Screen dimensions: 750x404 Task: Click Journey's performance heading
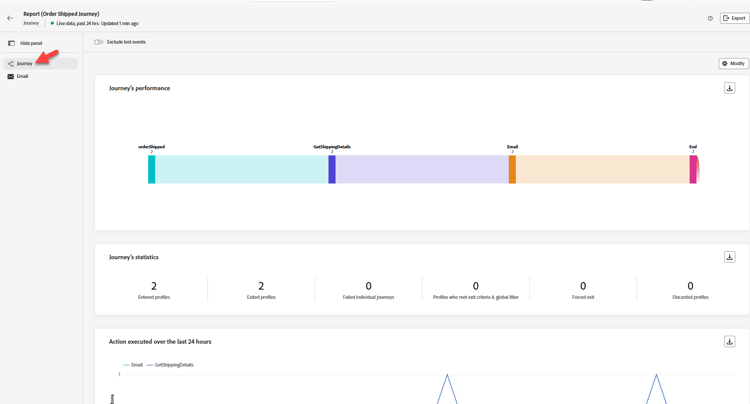click(139, 88)
